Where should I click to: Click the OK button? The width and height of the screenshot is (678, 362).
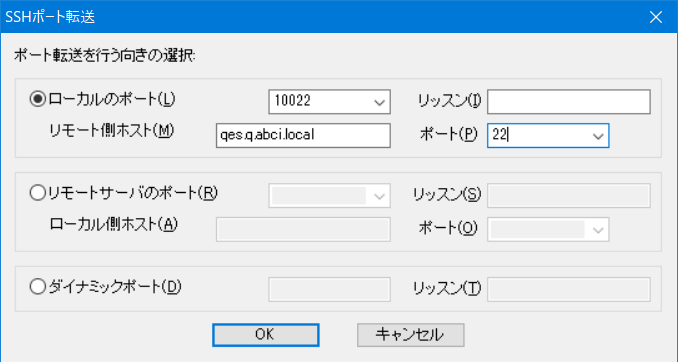(x=265, y=335)
